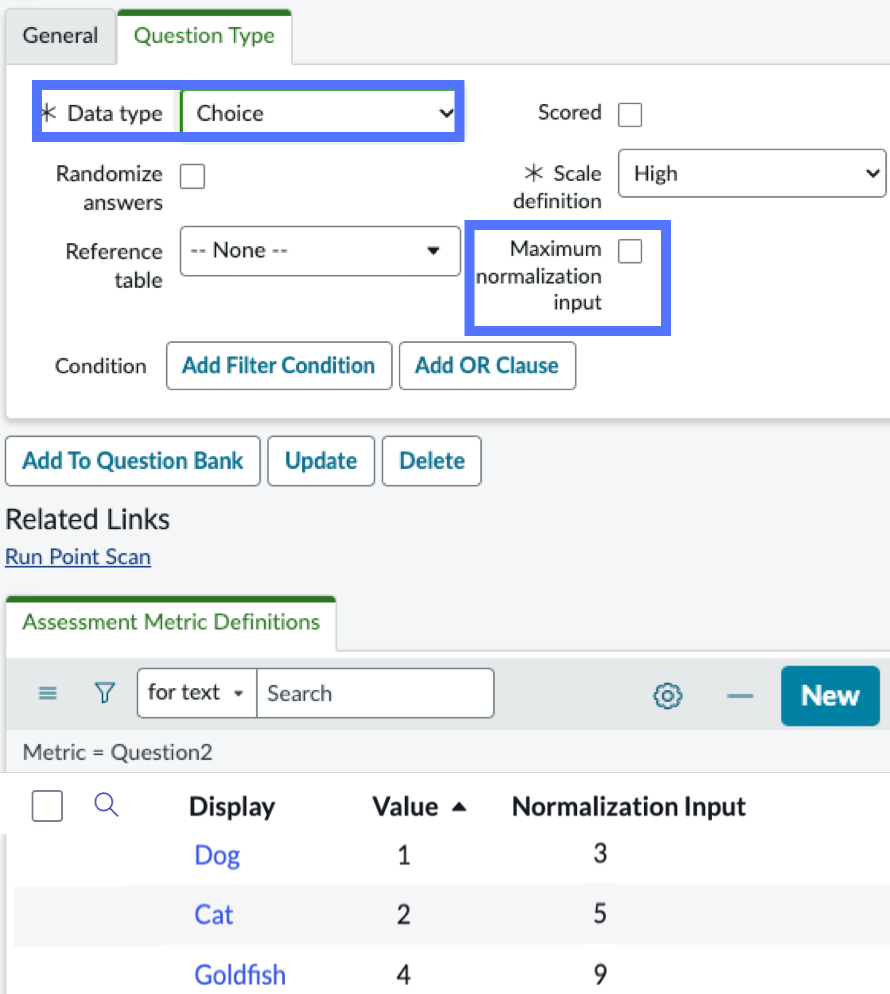Click Add OR Clause button
The image size is (890, 994).
click(x=487, y=366)
